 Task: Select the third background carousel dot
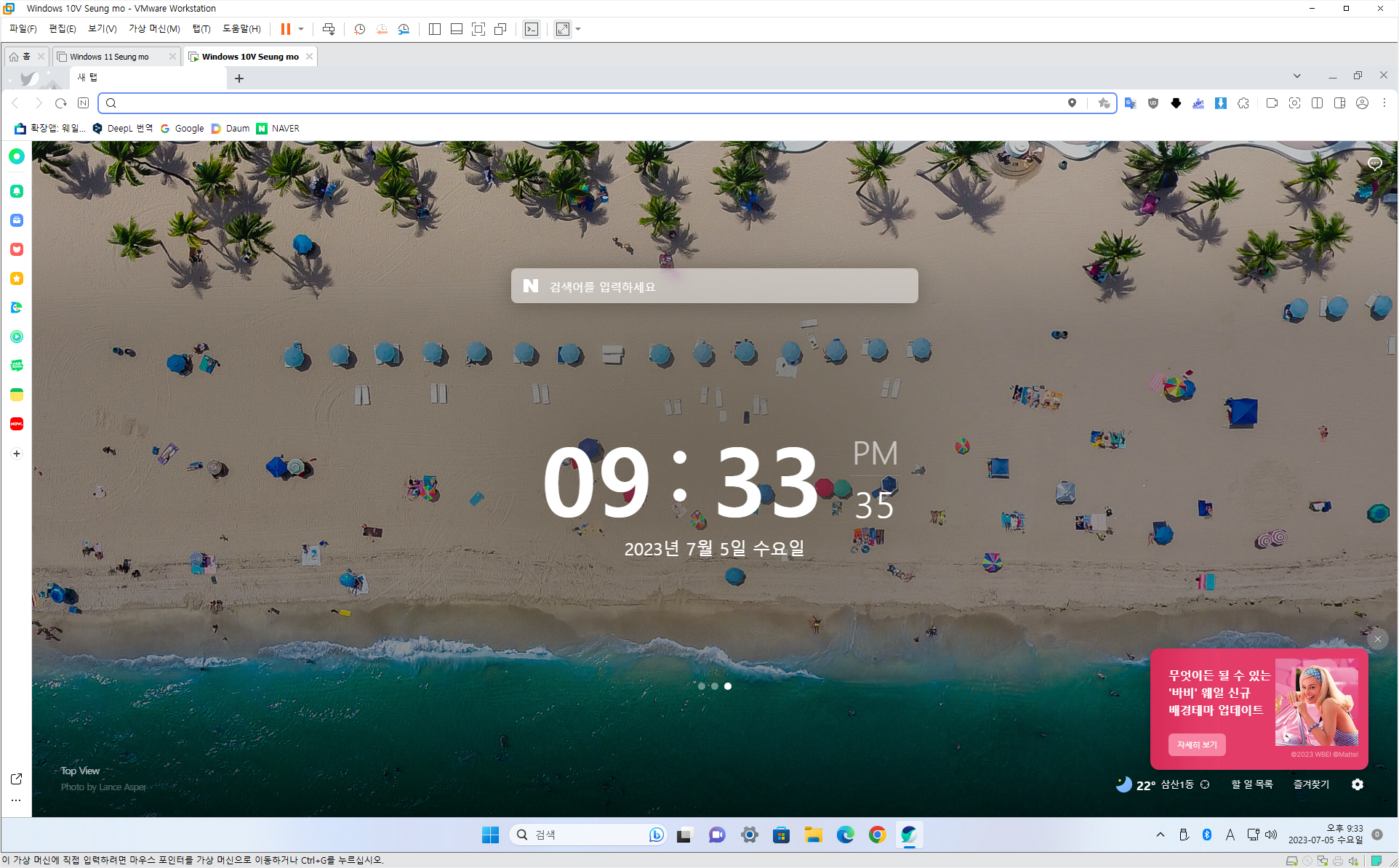click(x=728, y=686)
